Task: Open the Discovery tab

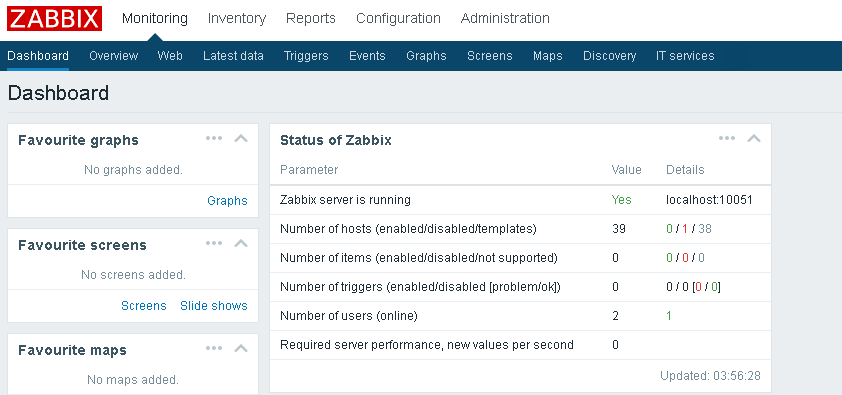Action: [x=609, y=56]
